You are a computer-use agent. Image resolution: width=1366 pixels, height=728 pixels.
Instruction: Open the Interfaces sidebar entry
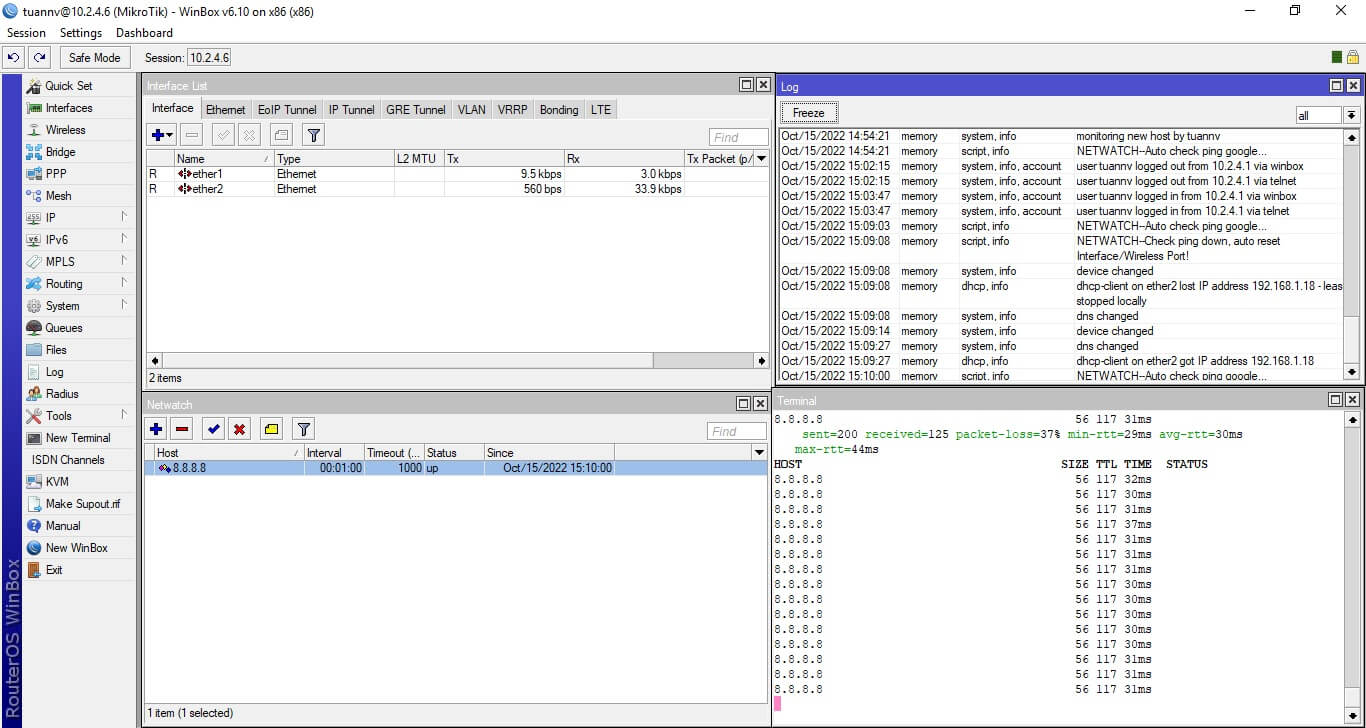click(x=68, y=108)
